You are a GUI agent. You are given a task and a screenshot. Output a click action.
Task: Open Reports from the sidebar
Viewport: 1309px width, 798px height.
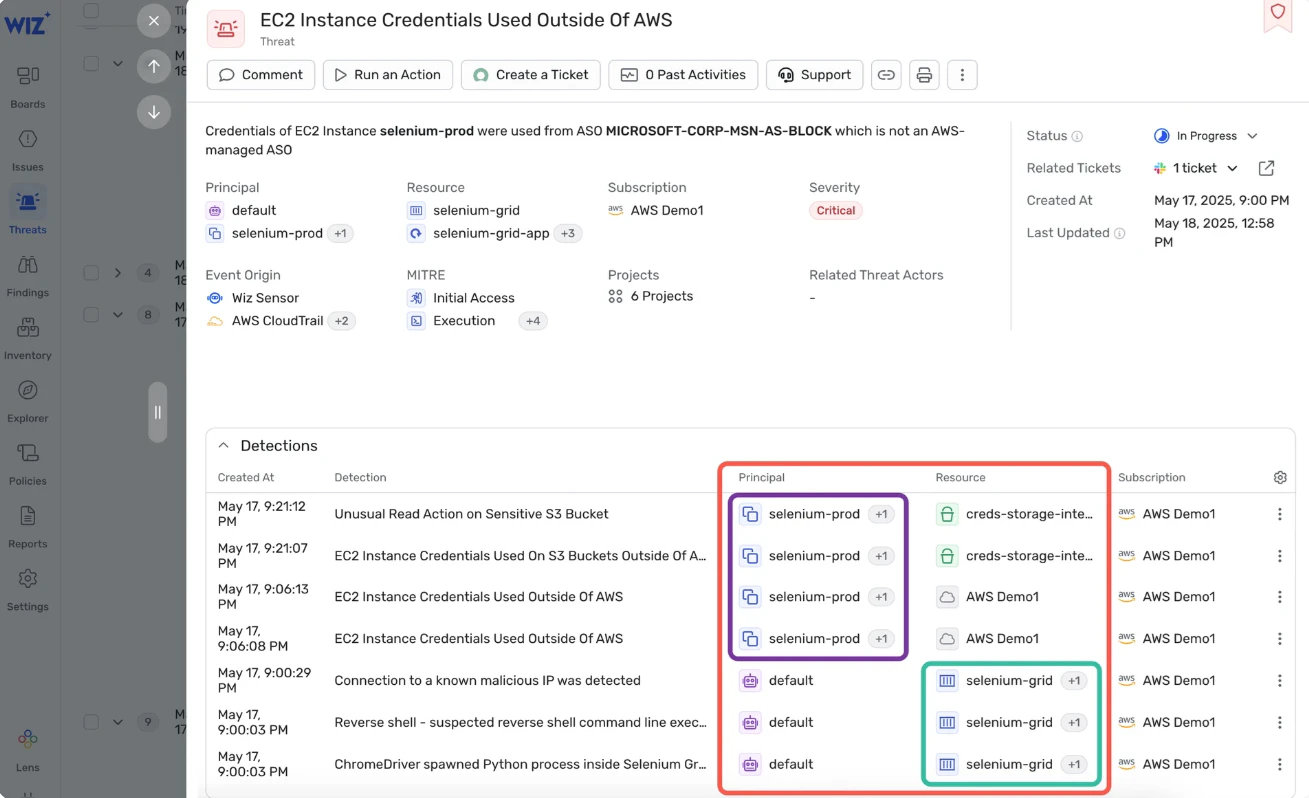coord(28,527)
